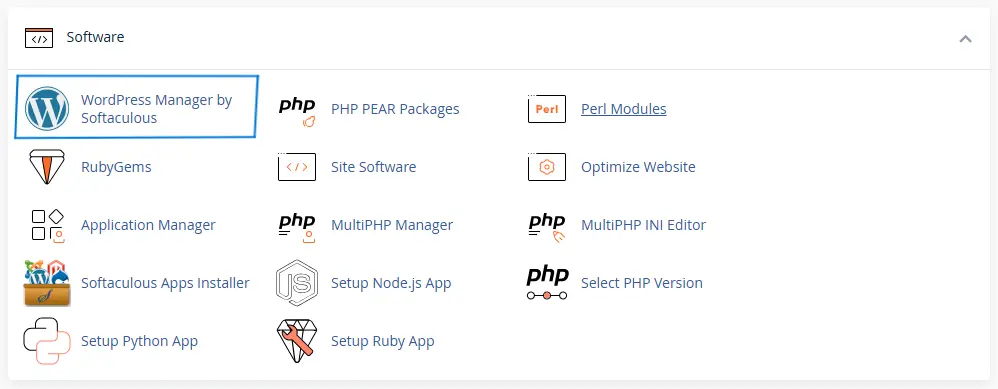
Task: Open PHP PEAR Packages link
Action: point(395,109)
